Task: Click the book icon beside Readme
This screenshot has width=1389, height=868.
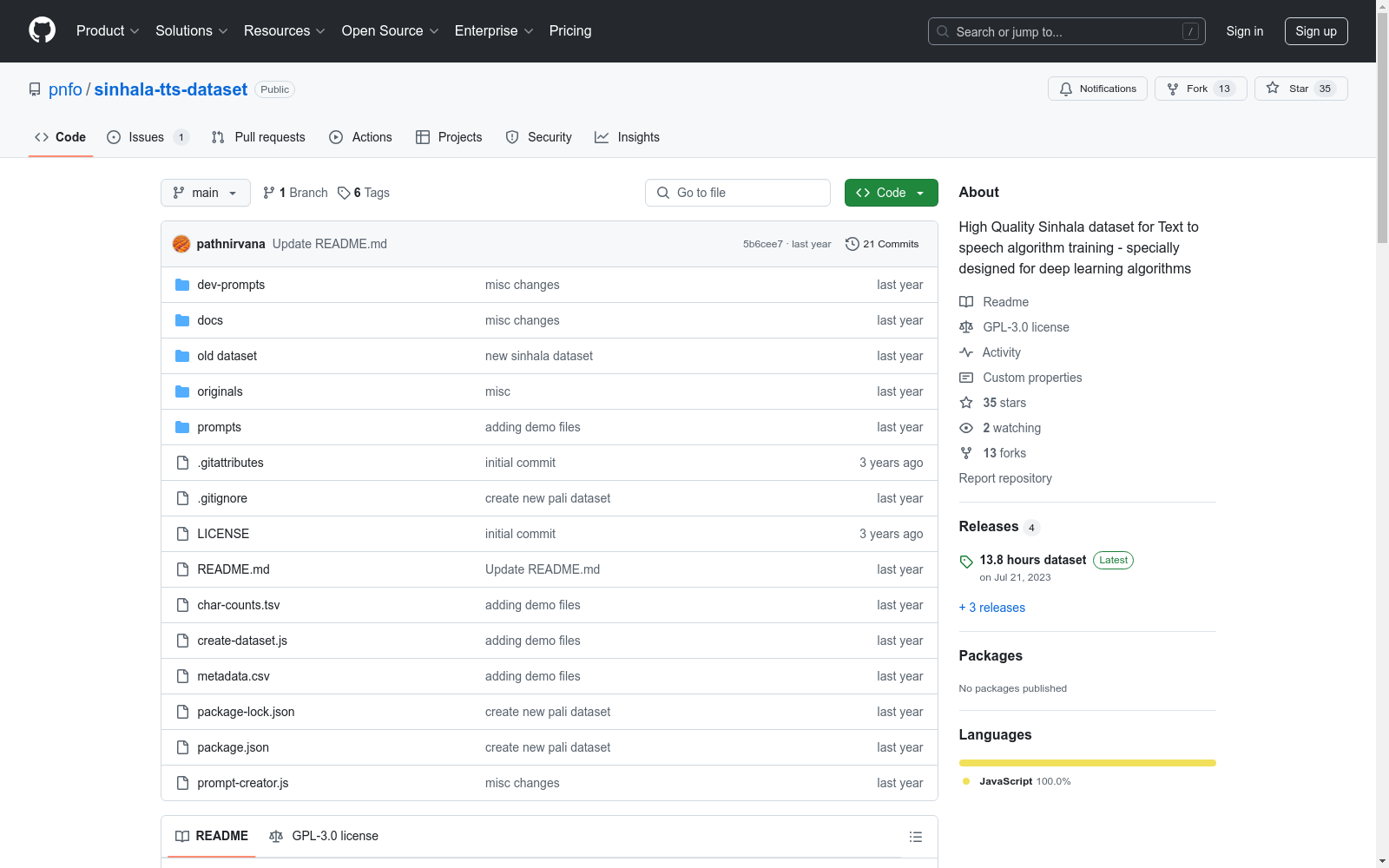Action: pos(966,302)
